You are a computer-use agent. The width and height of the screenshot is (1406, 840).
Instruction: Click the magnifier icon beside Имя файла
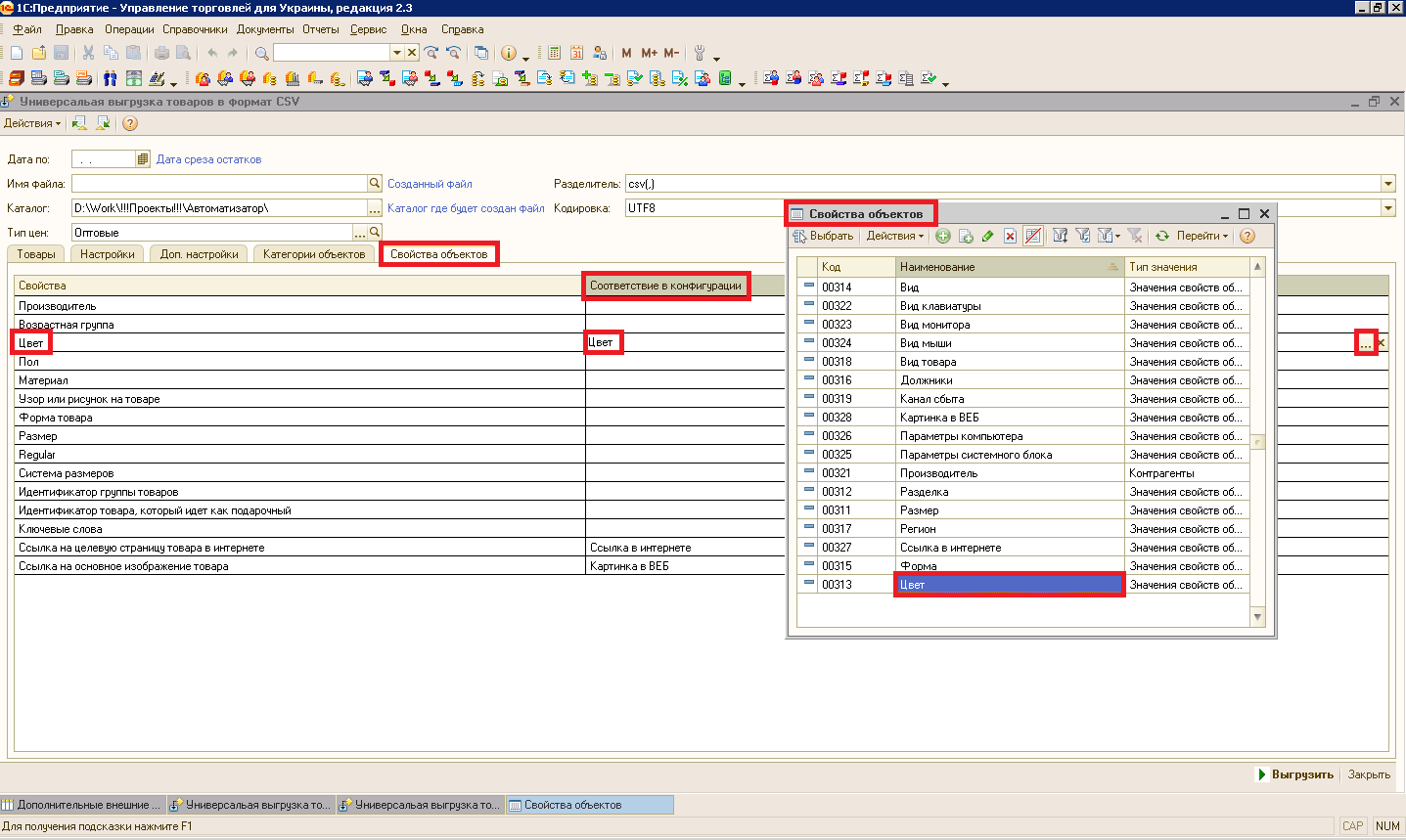(x=375, y=184)
